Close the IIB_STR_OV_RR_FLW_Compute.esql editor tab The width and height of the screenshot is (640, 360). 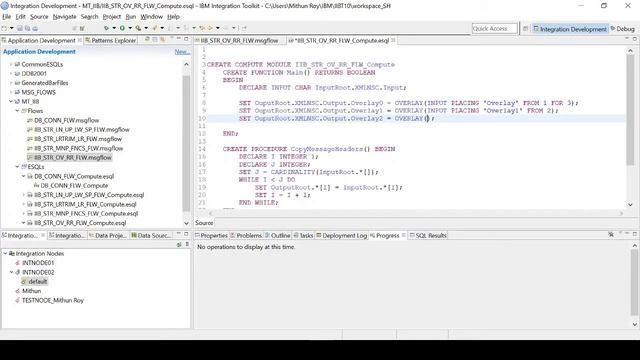point(393,40)
